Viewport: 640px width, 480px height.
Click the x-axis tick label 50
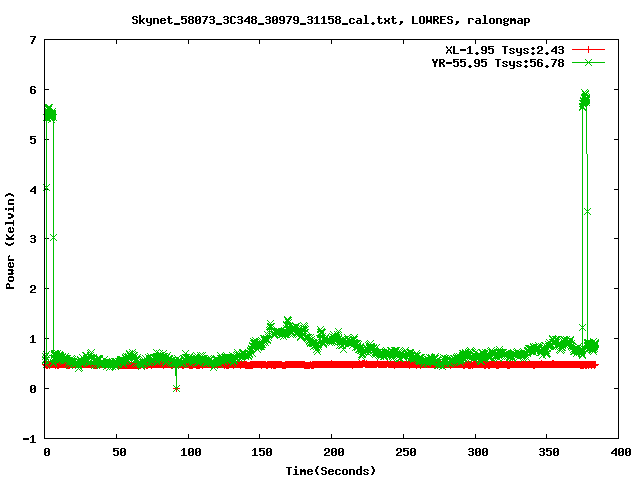(119, 452)
